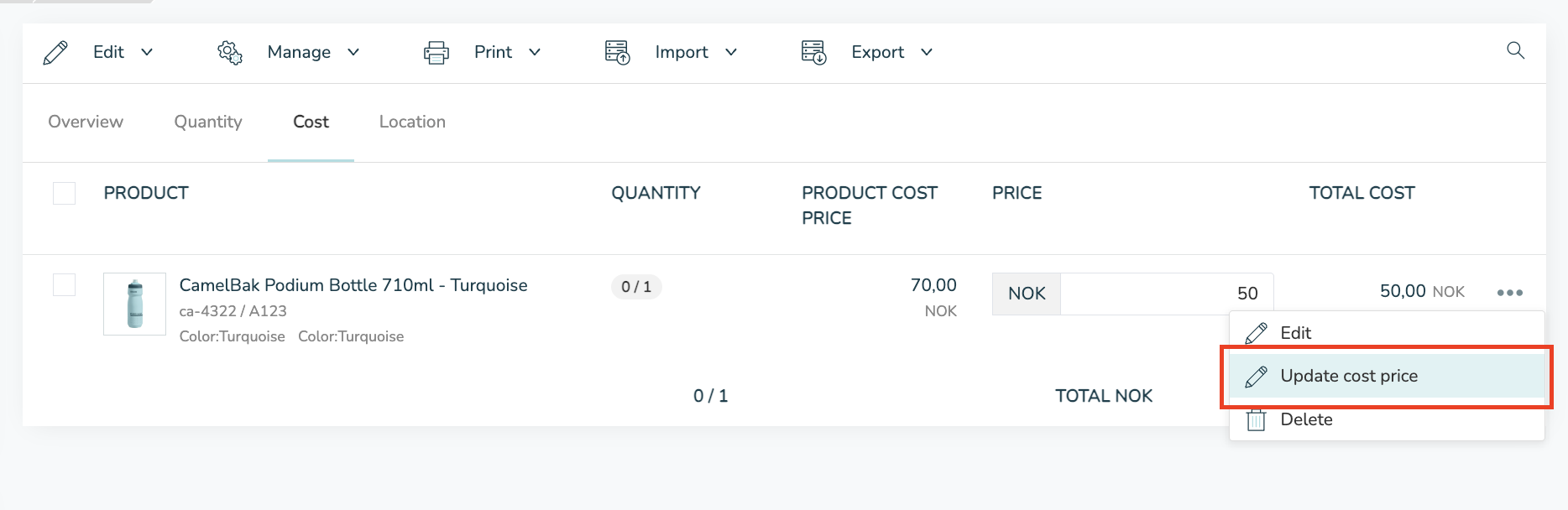Screen dimensions: 1568x510
Task: Switch to the Quantity tab
Action: tap(208, 122)
